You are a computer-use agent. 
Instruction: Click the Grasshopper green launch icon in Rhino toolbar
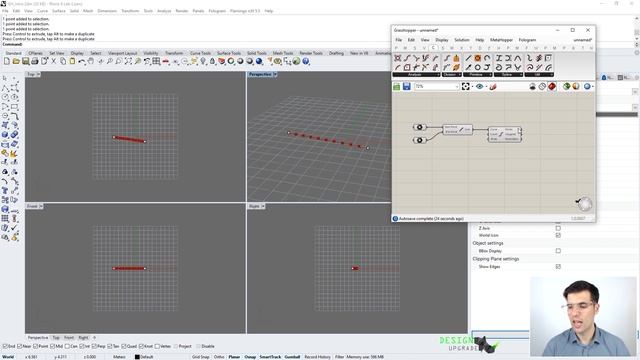[296, 61]
